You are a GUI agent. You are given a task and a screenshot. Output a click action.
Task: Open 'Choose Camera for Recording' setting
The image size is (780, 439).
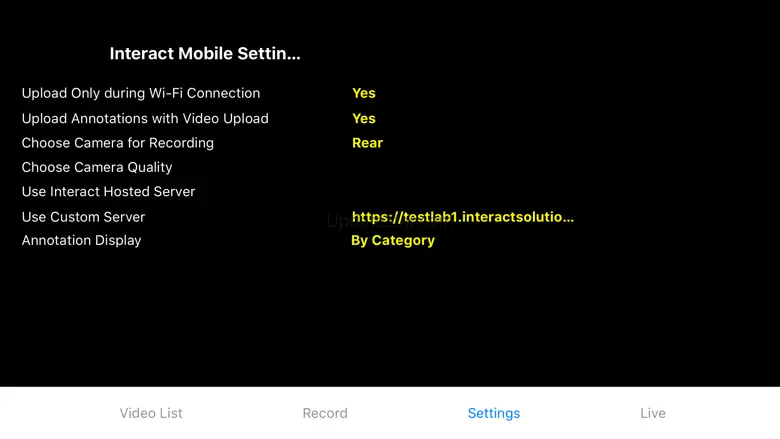[118, 143]
